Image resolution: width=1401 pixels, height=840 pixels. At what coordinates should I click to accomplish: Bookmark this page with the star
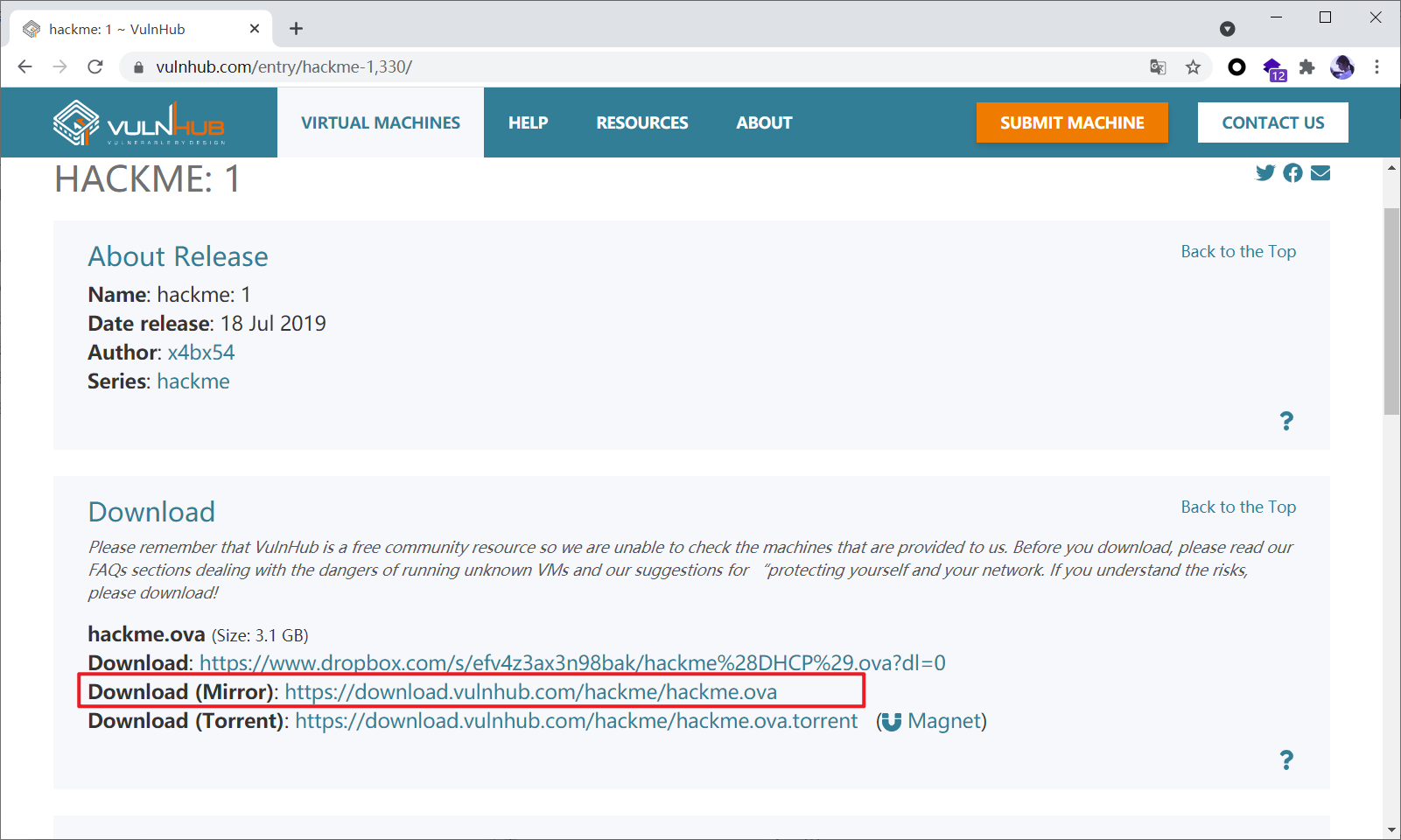point(1193,67)
